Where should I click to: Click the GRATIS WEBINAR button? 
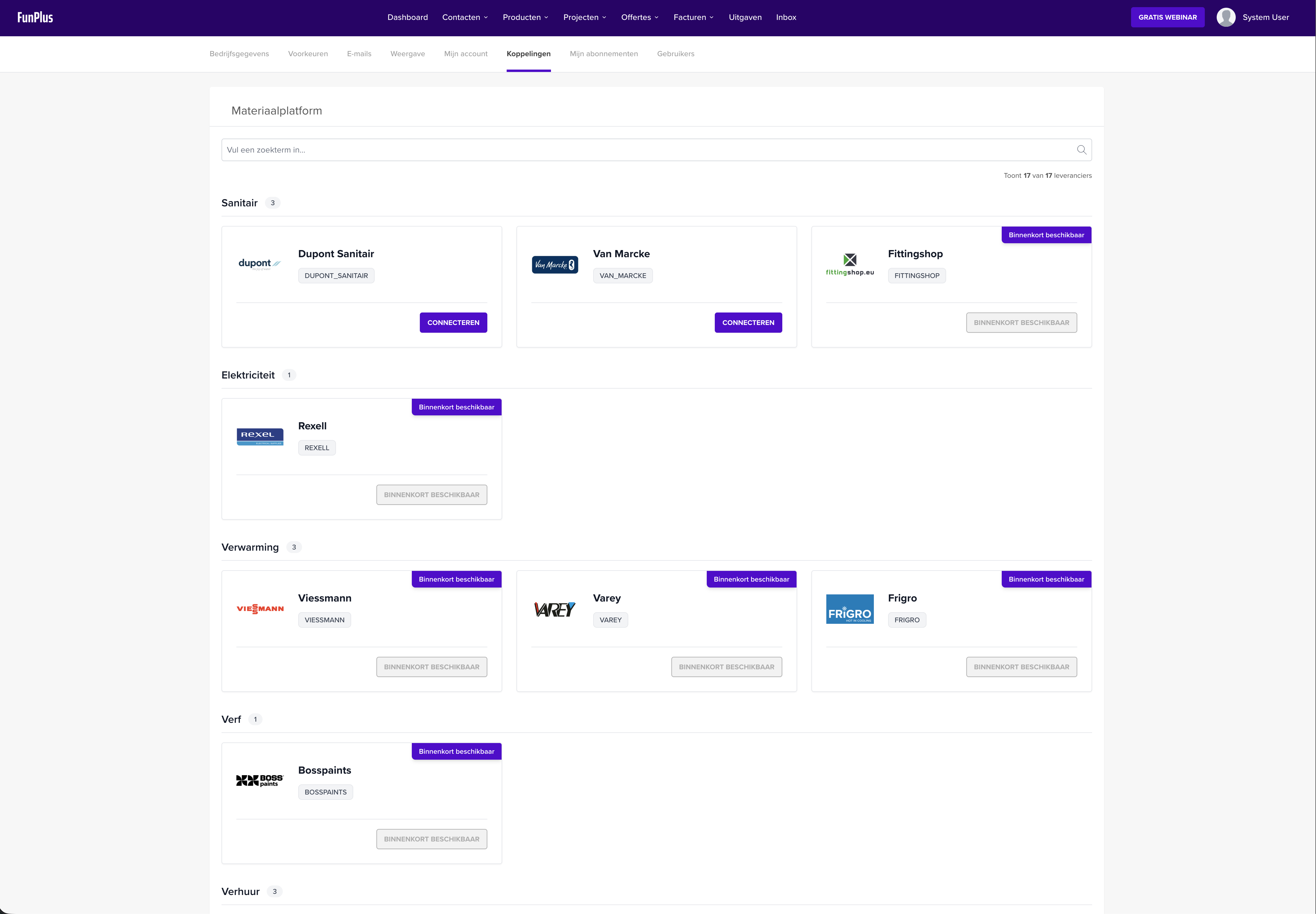pyautogui.click(x=1168, y=17)
